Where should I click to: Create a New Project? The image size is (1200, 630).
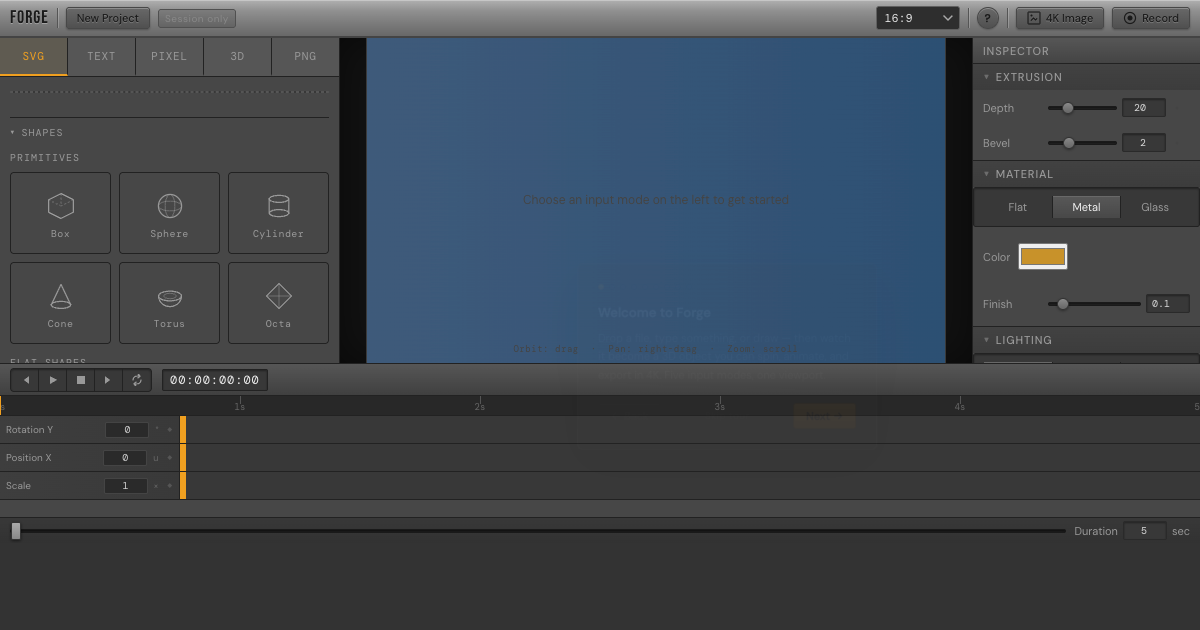tap(108, 18)
